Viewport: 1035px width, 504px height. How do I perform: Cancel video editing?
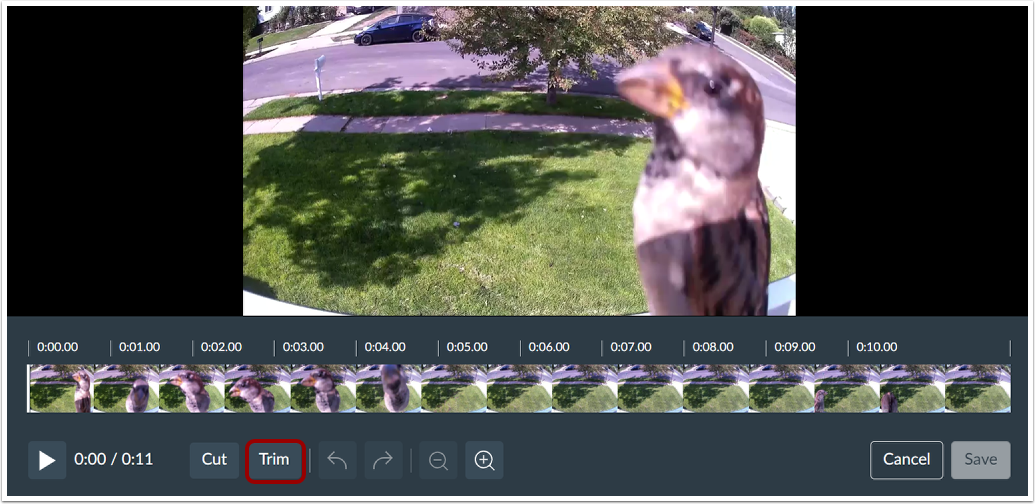[906, 460]
